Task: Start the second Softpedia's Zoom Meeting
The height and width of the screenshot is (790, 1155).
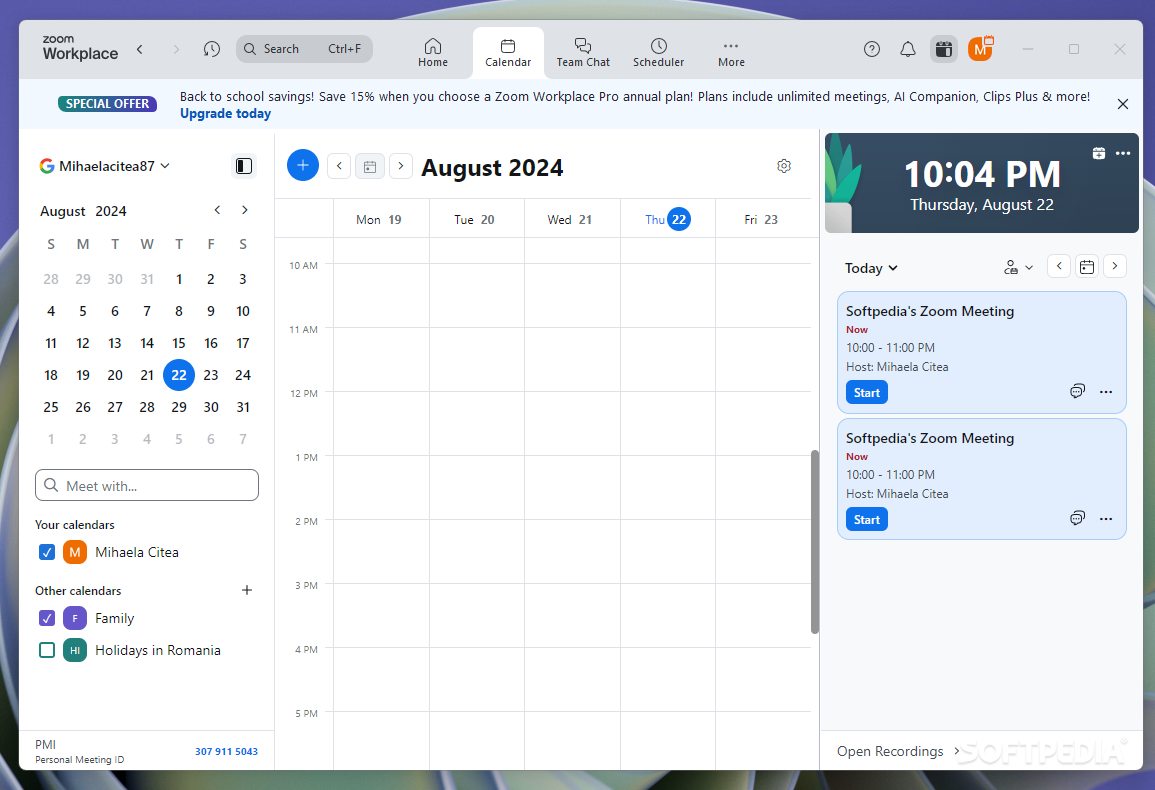Action: tap(866, 520)
